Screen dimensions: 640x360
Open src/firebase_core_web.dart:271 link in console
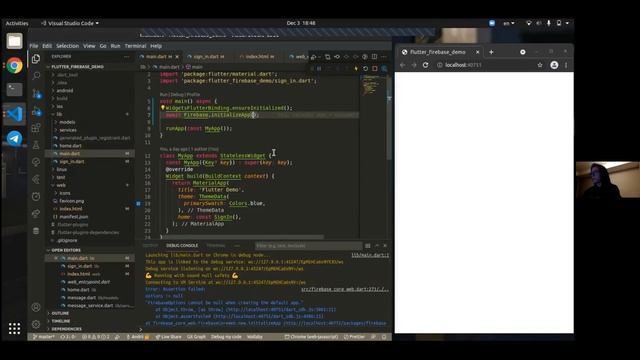[345, 289]
